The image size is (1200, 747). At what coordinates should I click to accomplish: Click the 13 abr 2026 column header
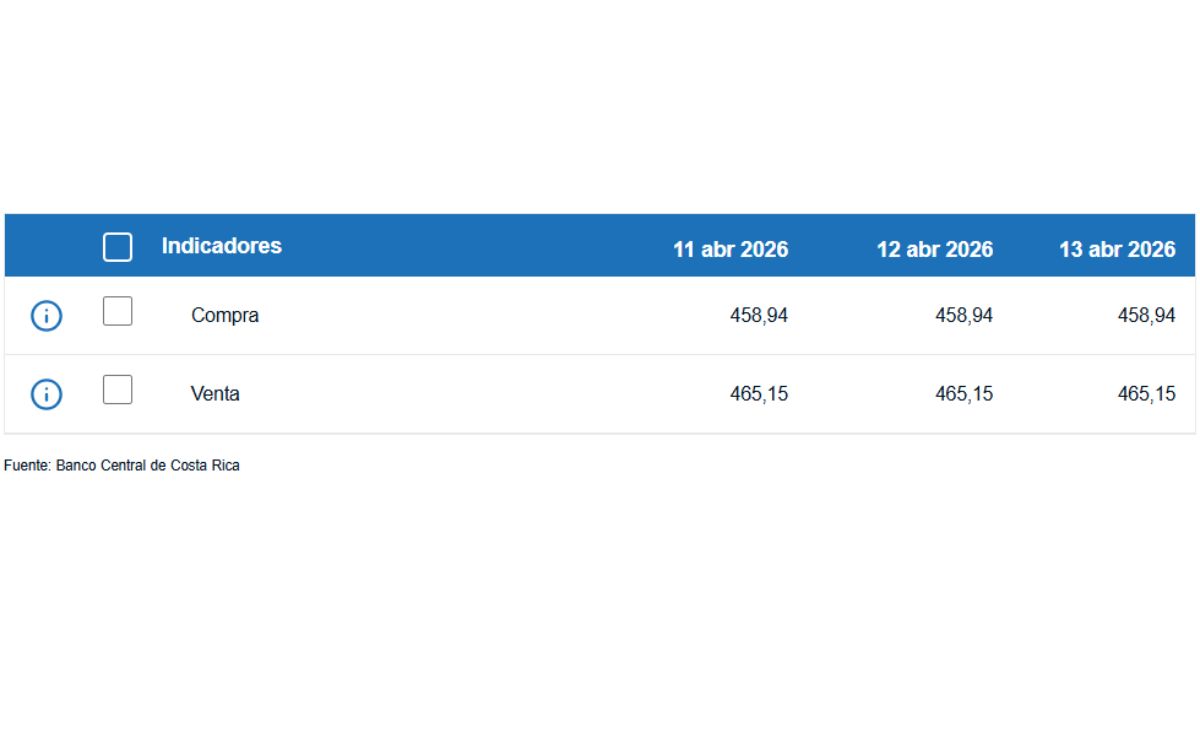(x=1120, y=250)
